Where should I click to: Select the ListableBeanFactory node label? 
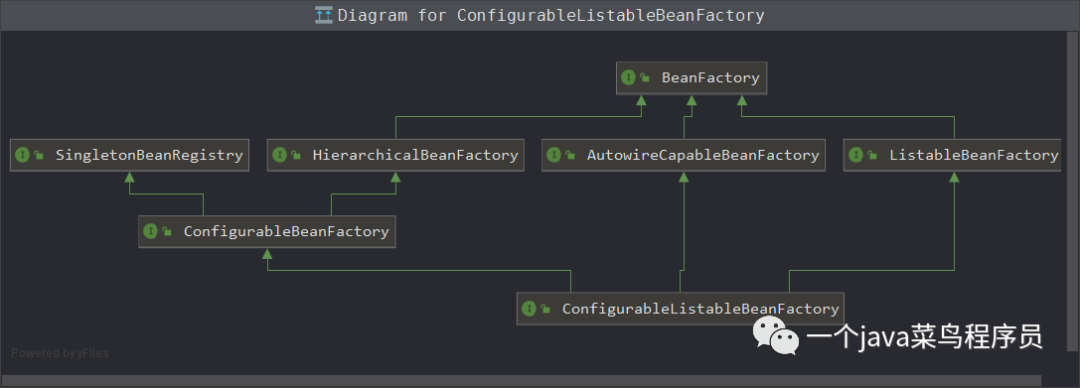point(974,155)
